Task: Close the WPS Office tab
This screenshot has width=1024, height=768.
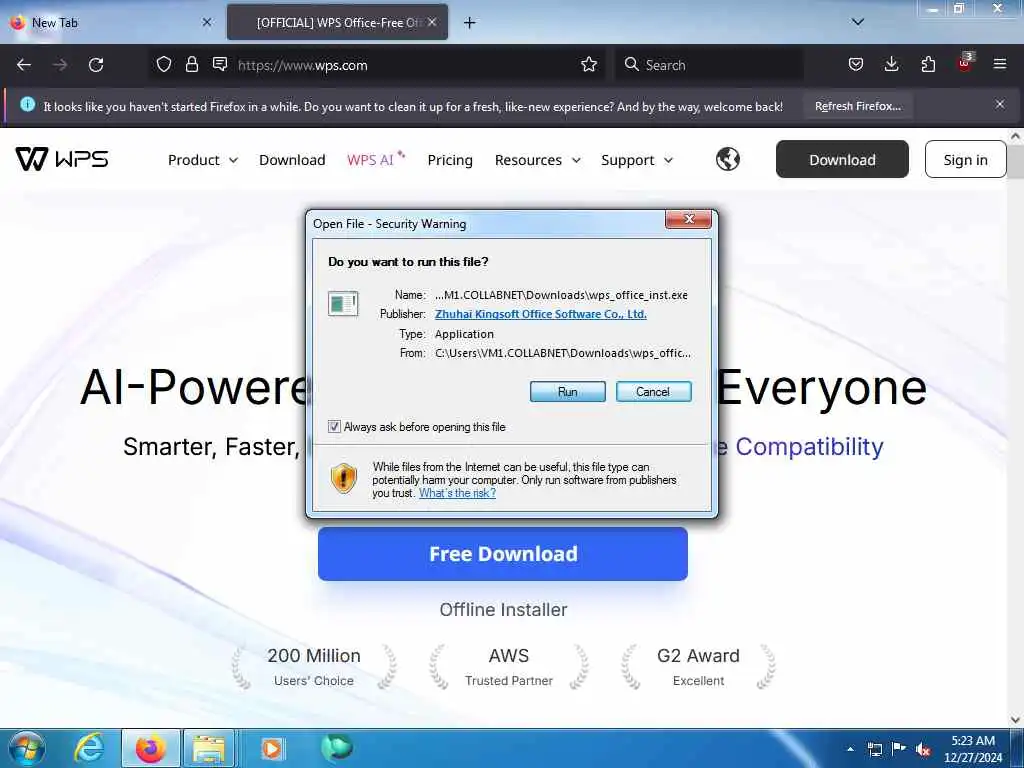Action: pos(432,22)
